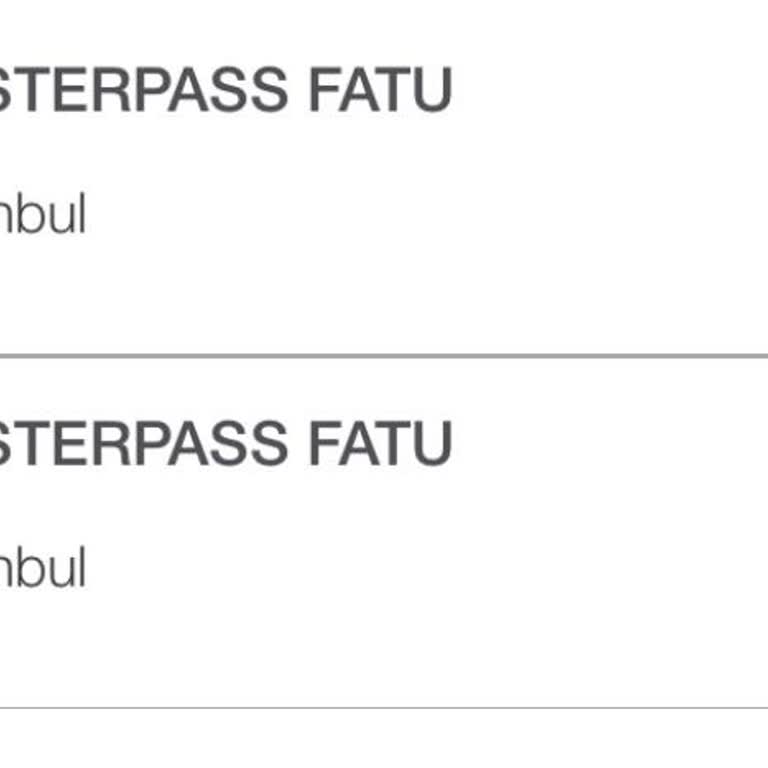Click the divider below the second entry
The image size is (768, 768).
(384, 708)
